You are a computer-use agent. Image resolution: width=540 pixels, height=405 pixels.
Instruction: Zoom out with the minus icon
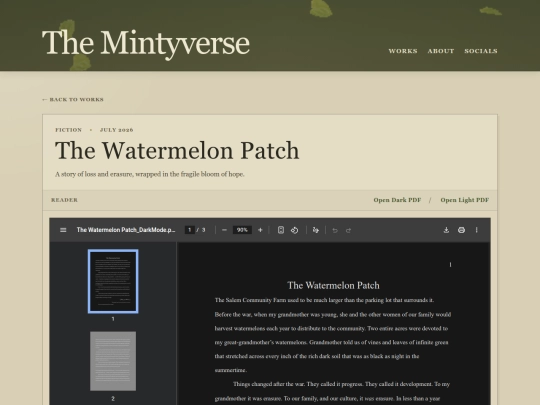(x=225, y=230)
